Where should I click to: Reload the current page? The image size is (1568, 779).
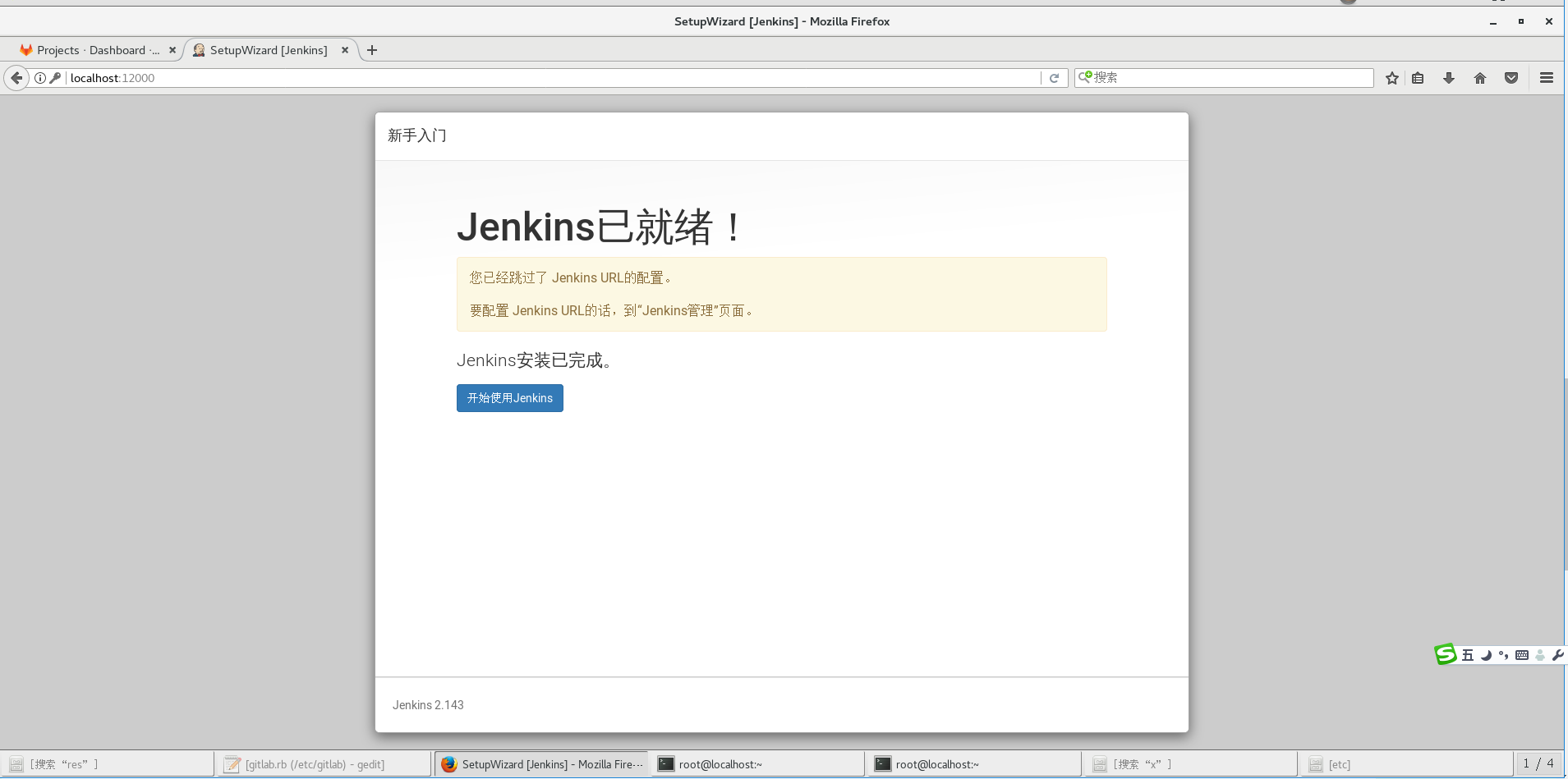(1054, 78)
